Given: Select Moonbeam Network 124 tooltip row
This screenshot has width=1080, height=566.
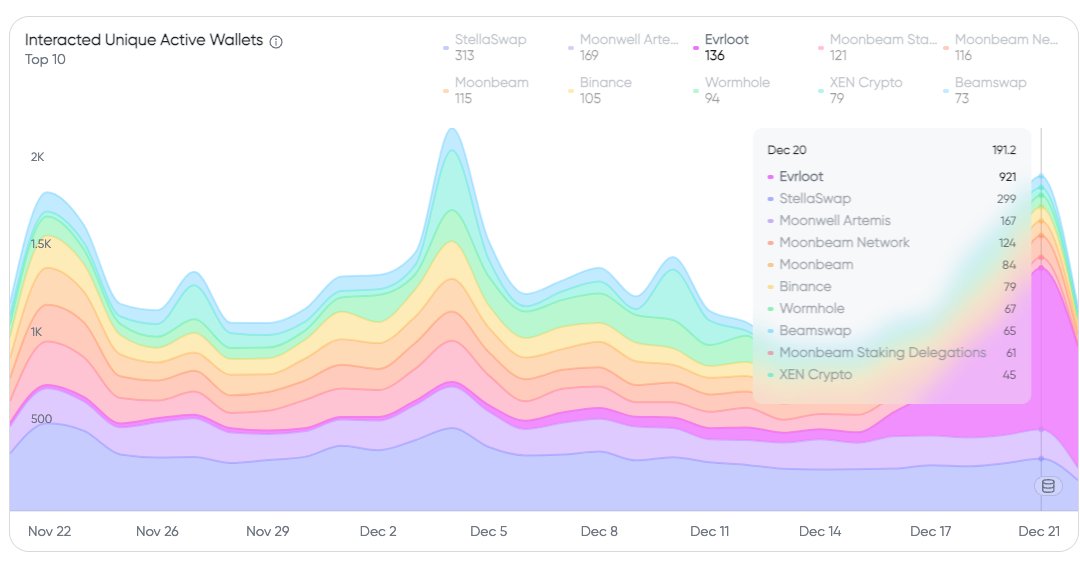Looking at the screenshot, I should click(892, 243).
